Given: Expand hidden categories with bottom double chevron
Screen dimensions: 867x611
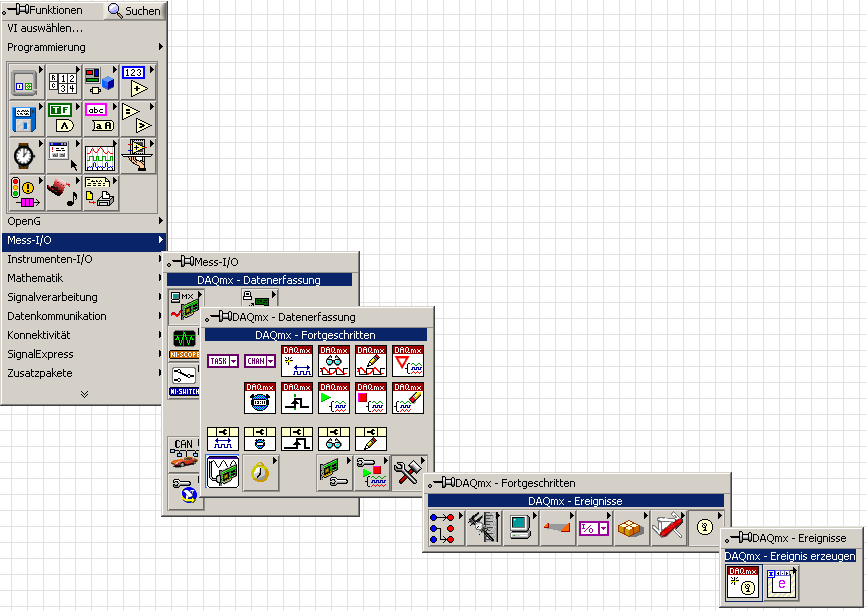Looking at the screenshot, I should point(84,394).
